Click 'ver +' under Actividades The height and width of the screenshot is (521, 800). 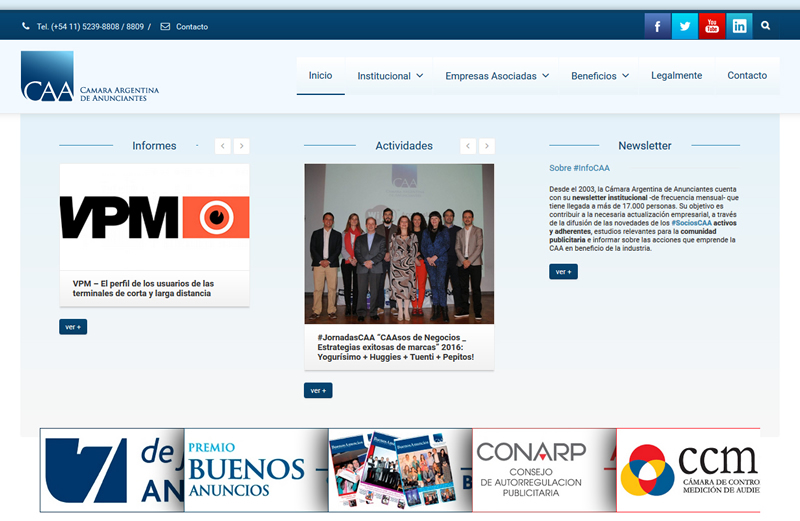click(318, 390)
